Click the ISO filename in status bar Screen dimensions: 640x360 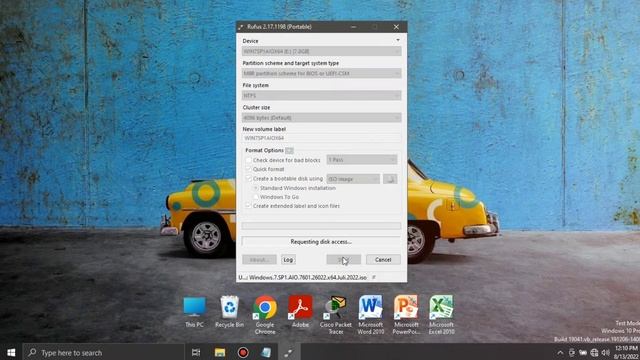308,277
